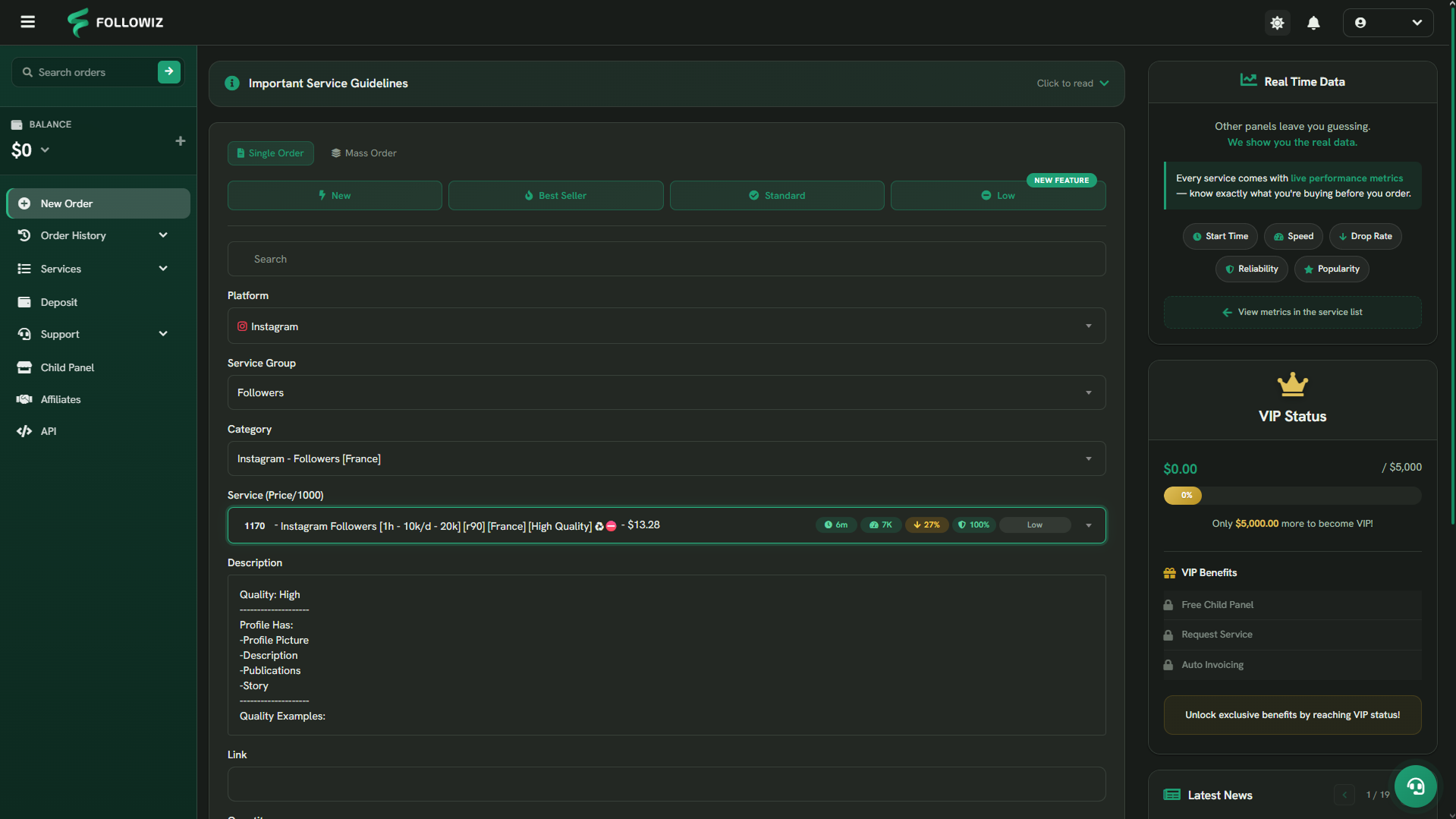
Task: Click the New Order plus circle icon
Action: [24, 203]
